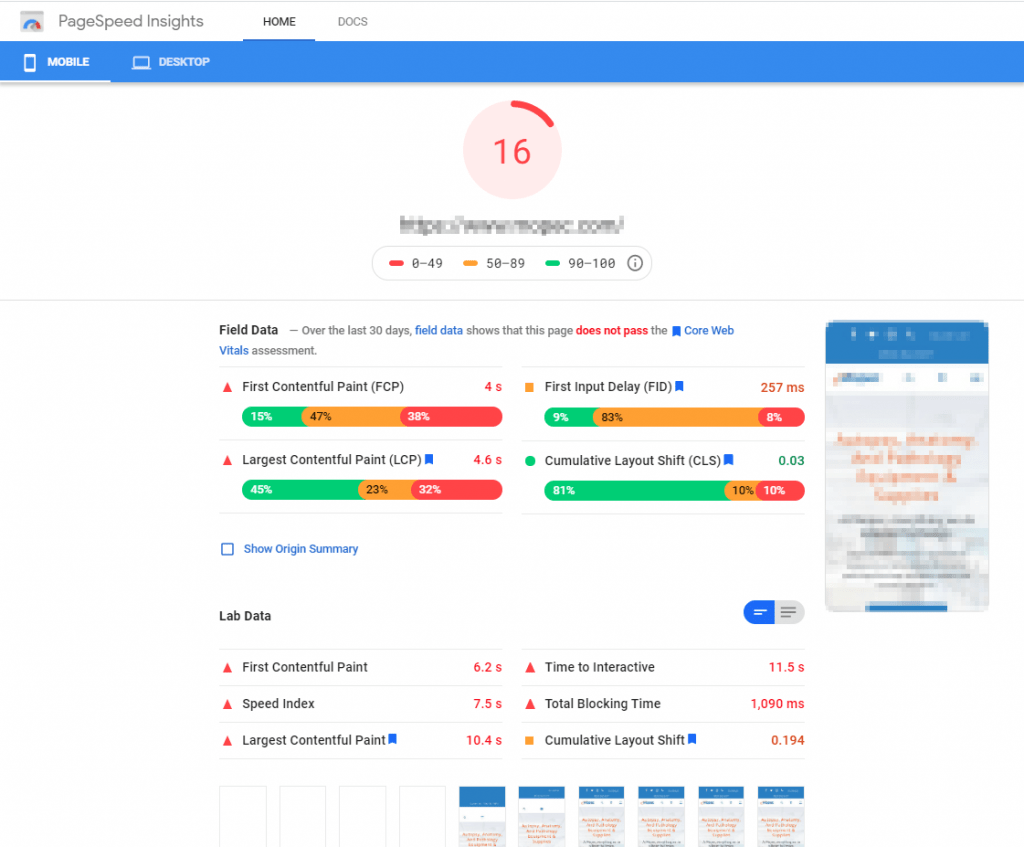Click the first blank filmstrip frame
The width and height of the screenshot is (1024, 847).
coord(243,816)
